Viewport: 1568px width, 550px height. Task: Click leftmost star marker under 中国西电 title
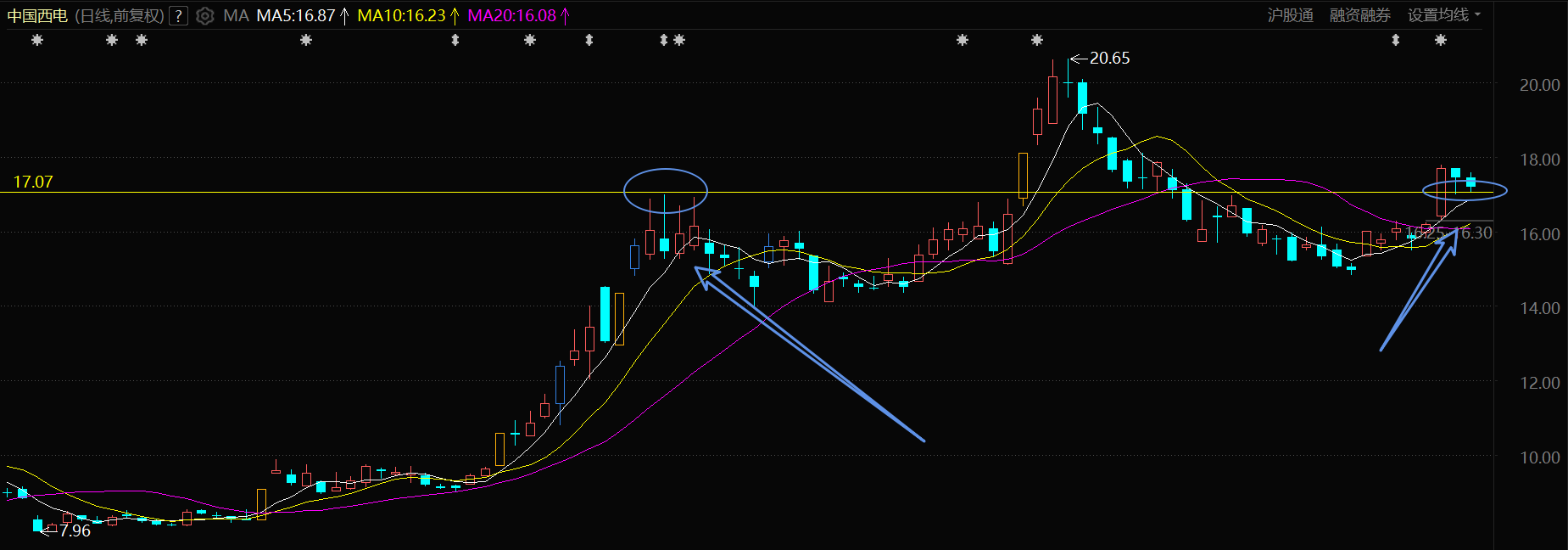(37, 40)
